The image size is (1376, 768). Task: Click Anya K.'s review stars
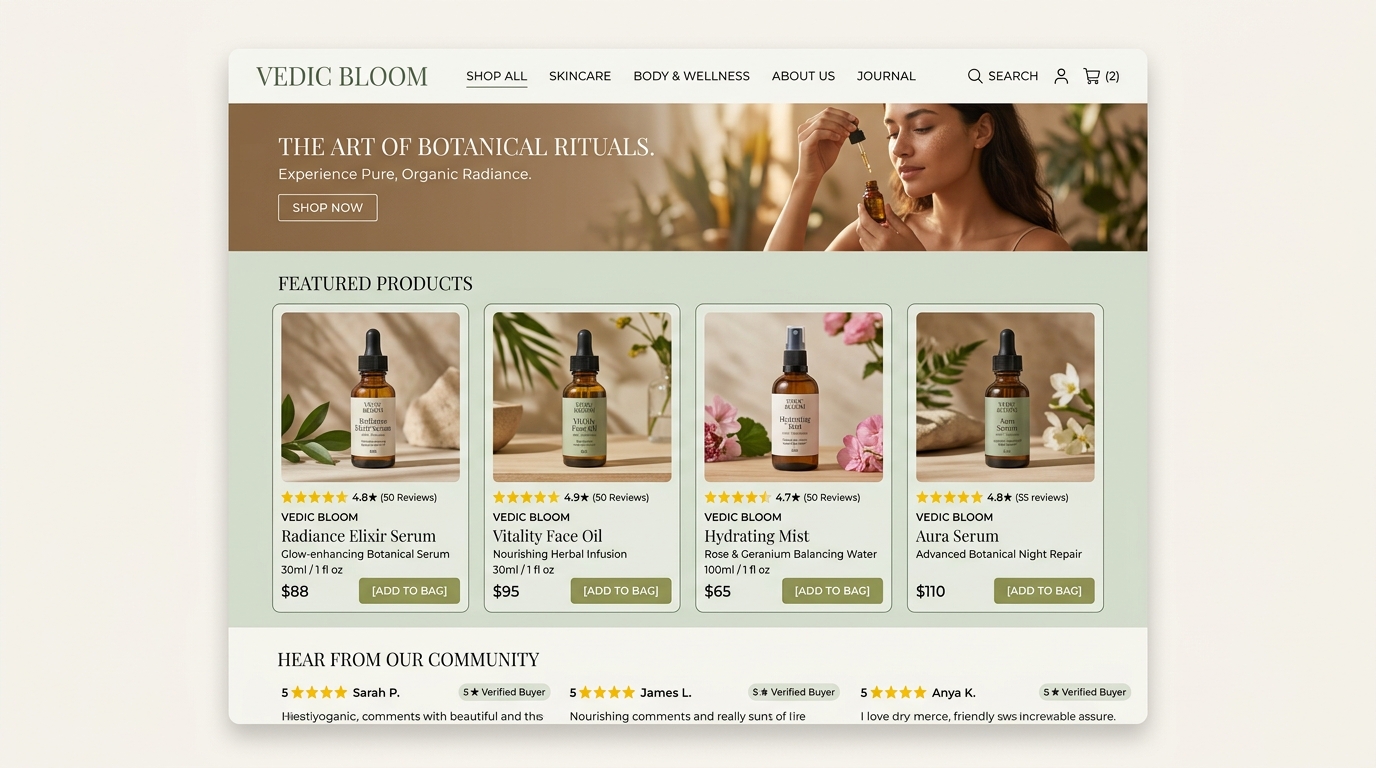pyautogui.click(x=898, y=692)
